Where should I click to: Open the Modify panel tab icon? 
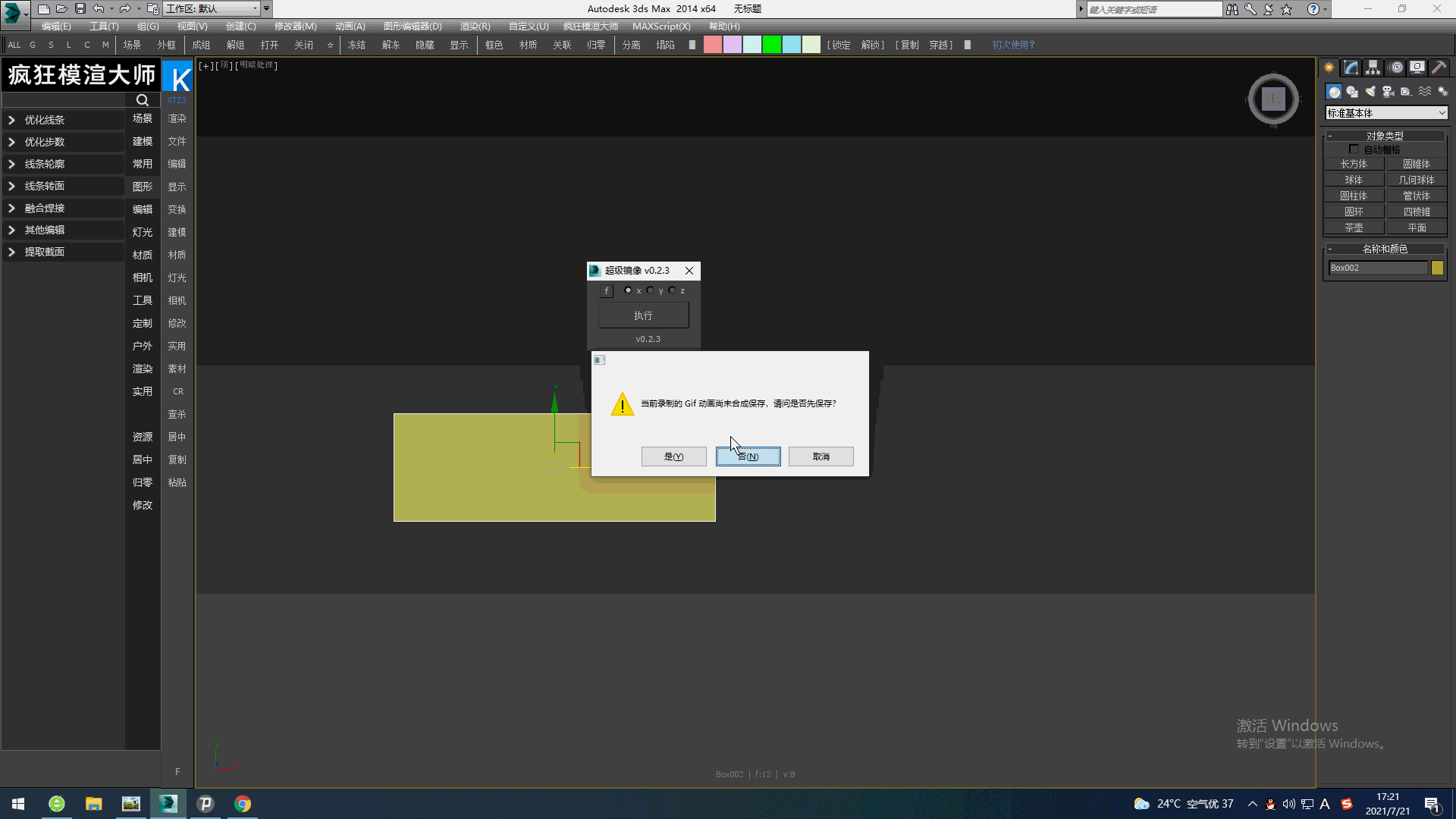[1351, 68]
